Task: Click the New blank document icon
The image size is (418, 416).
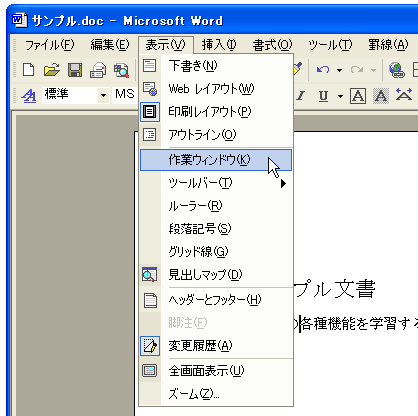Action: (28, 70)
